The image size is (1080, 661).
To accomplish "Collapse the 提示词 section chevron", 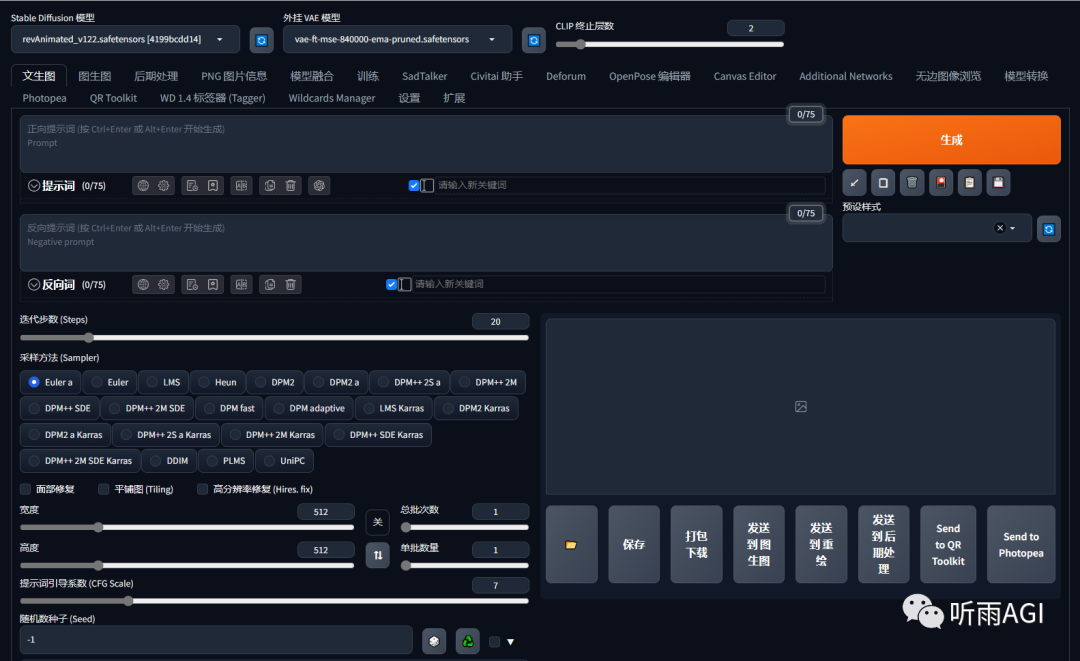I will pos(34,186).
